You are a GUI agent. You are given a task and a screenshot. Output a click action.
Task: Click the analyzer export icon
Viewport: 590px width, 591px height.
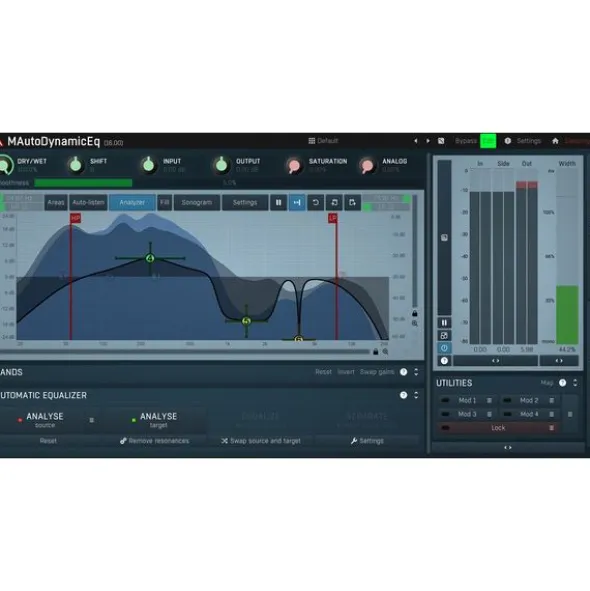coord(352,202)
